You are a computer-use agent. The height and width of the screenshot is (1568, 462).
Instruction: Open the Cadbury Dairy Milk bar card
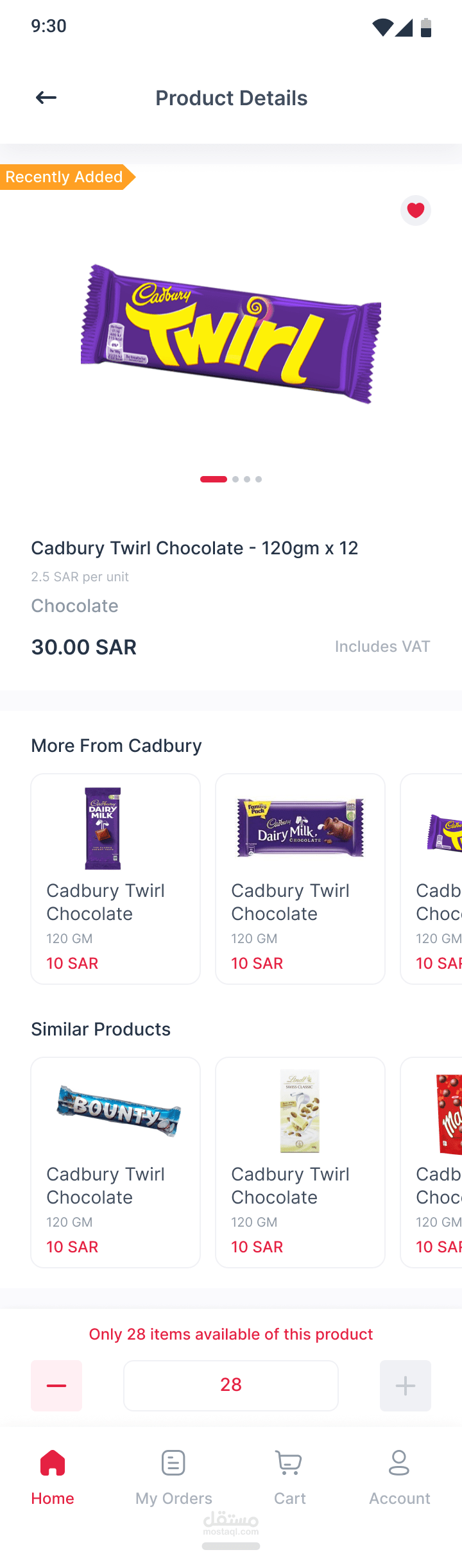point(116,878)
